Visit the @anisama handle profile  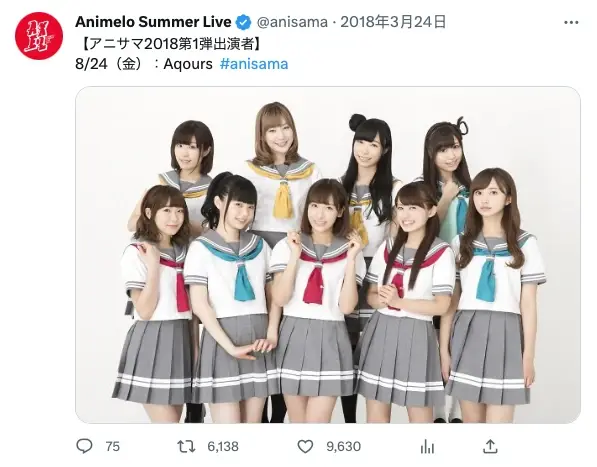(292, 22)
